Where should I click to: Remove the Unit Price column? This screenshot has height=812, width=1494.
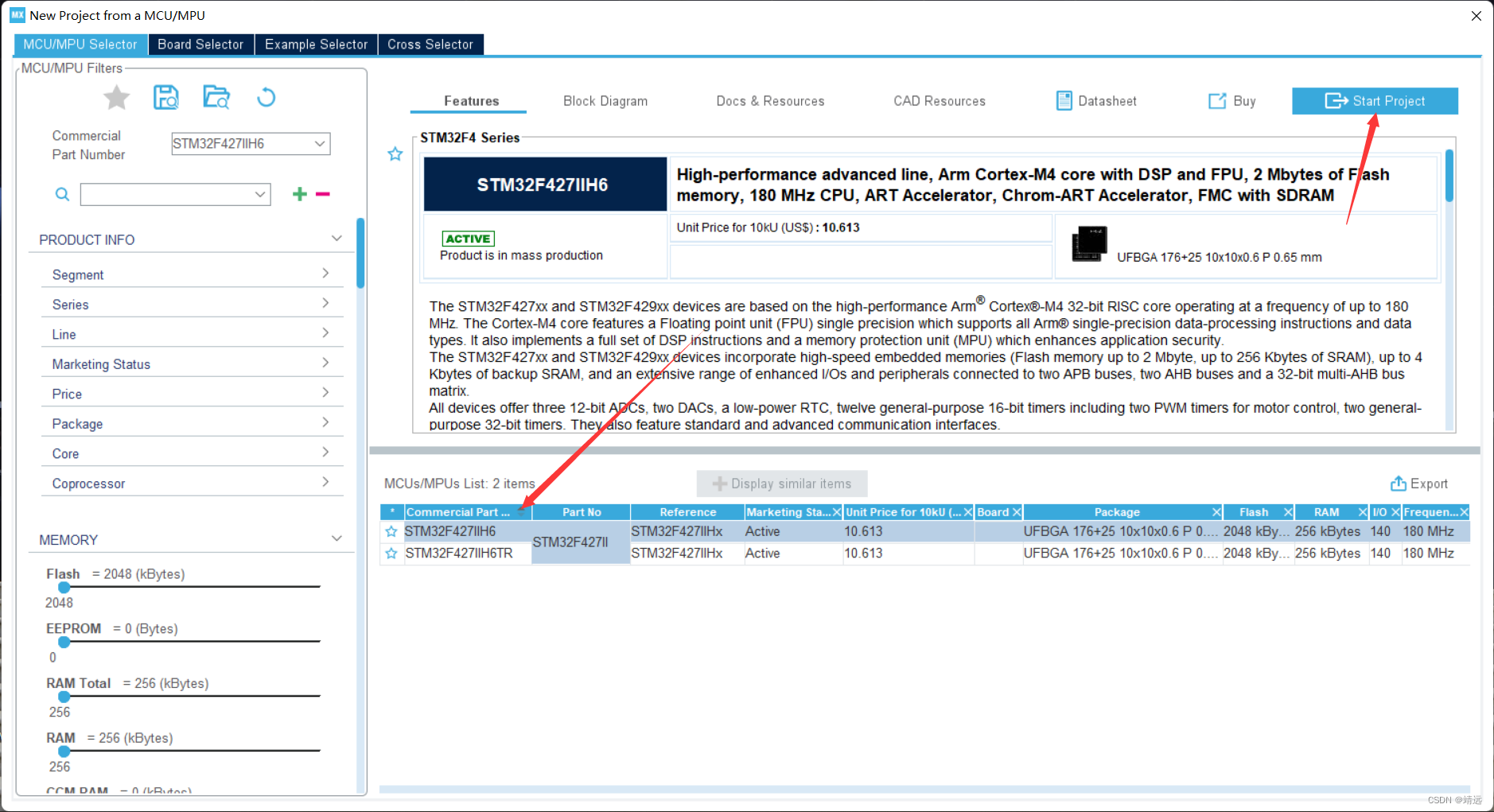coord(968,512)
